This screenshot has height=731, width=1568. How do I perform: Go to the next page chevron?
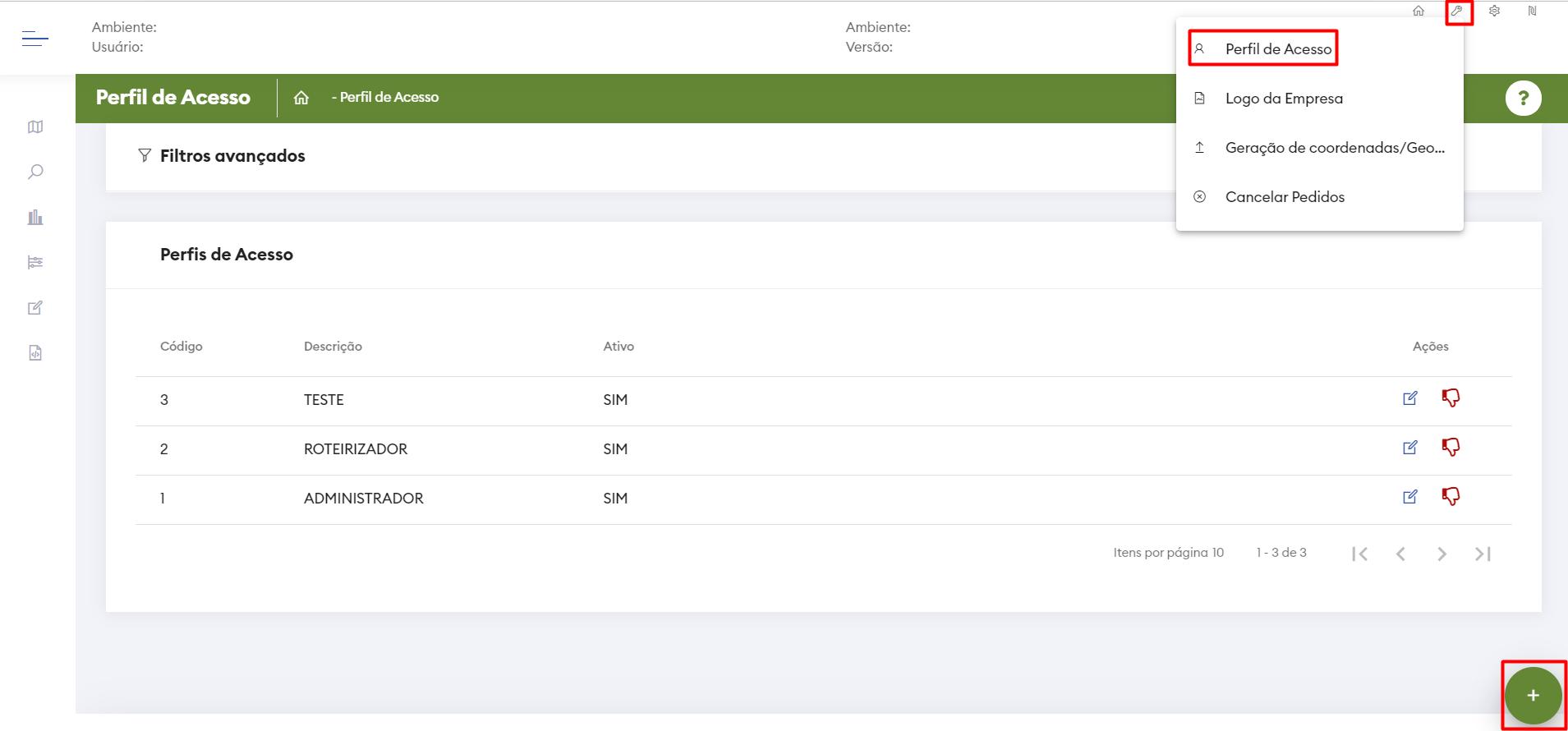(x=1442, y=554)
